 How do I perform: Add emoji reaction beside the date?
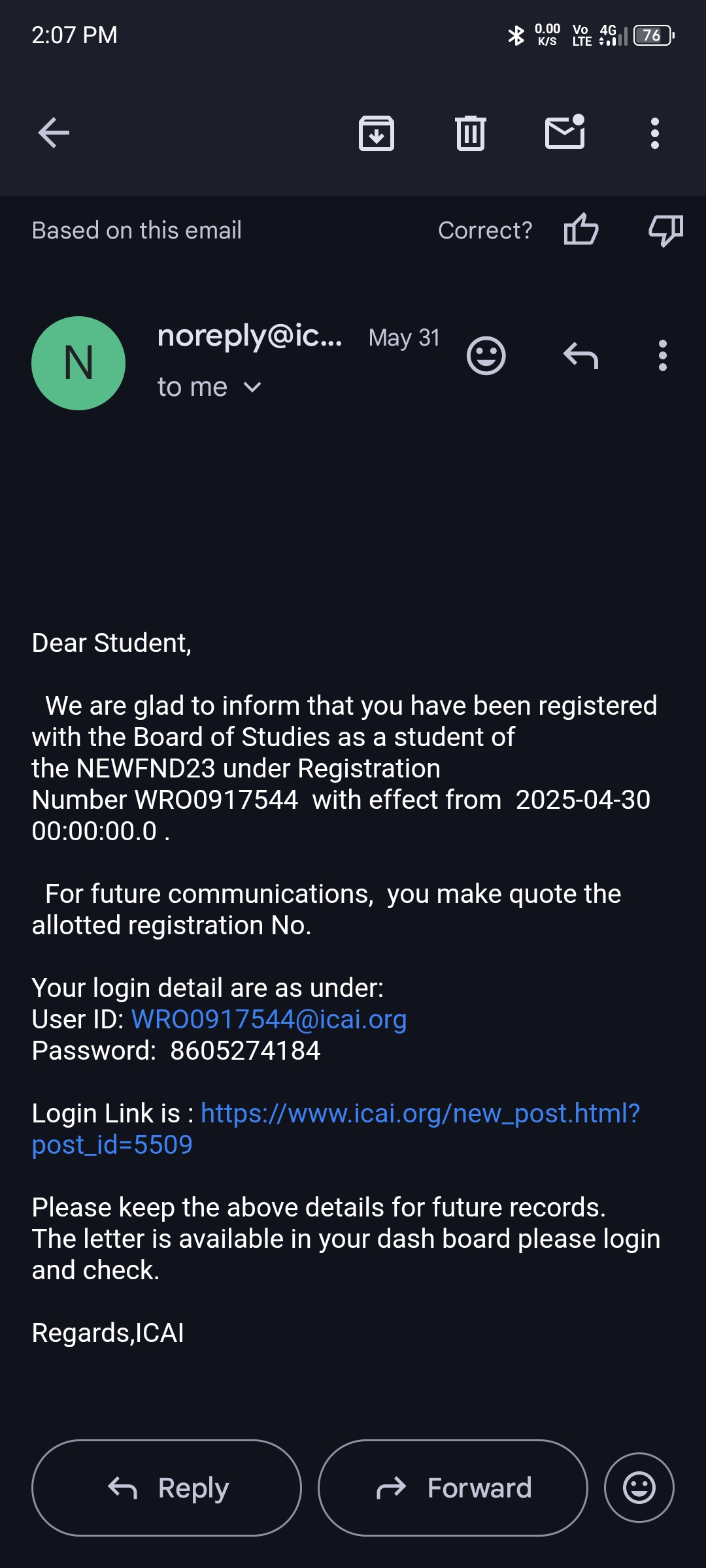click(486, 356)
